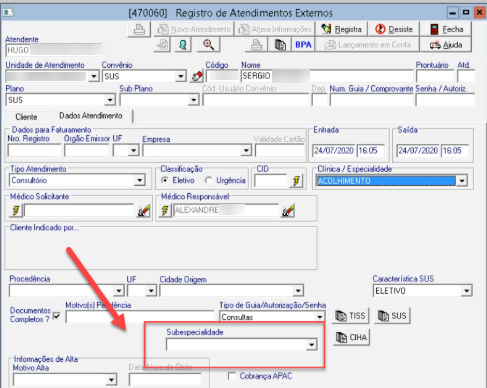Click the Ajuda button
The height and width of the screenshot is (388, 487).
pyautogui.click(x=446, y=45)
